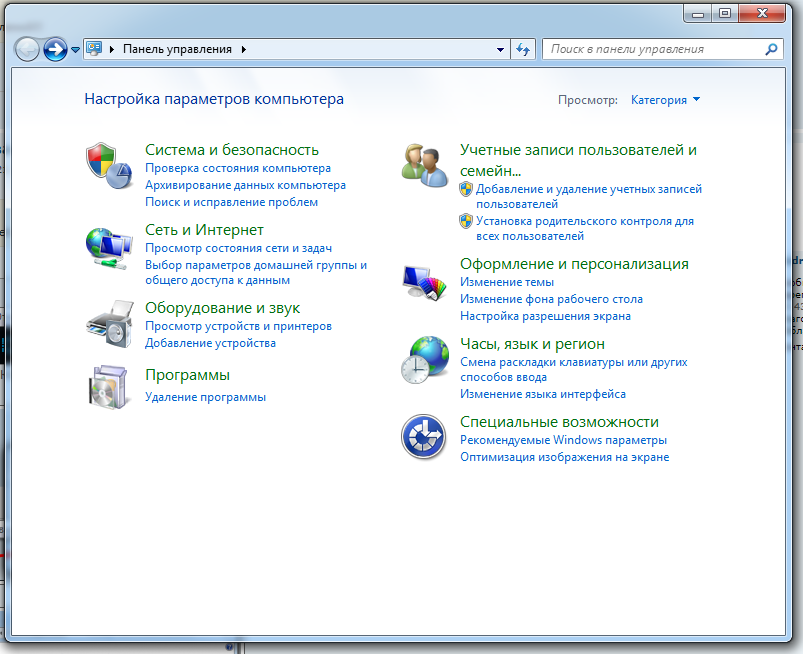Click the Ease of Access Center icon
The width and height of the screenshot is (803, 654).
click(424, 437)
